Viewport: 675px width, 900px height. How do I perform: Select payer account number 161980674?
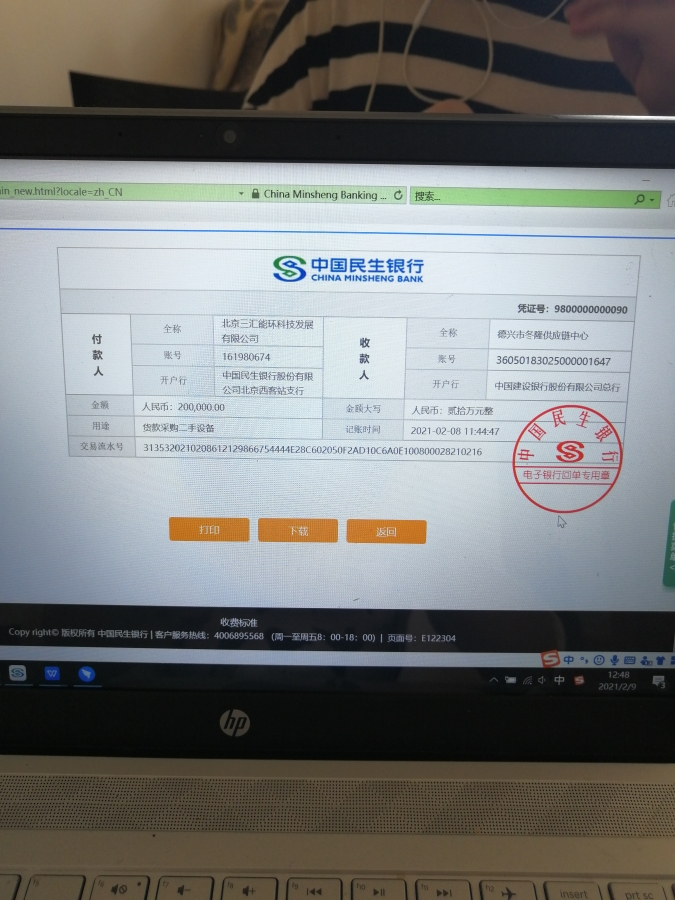(246, 357)
